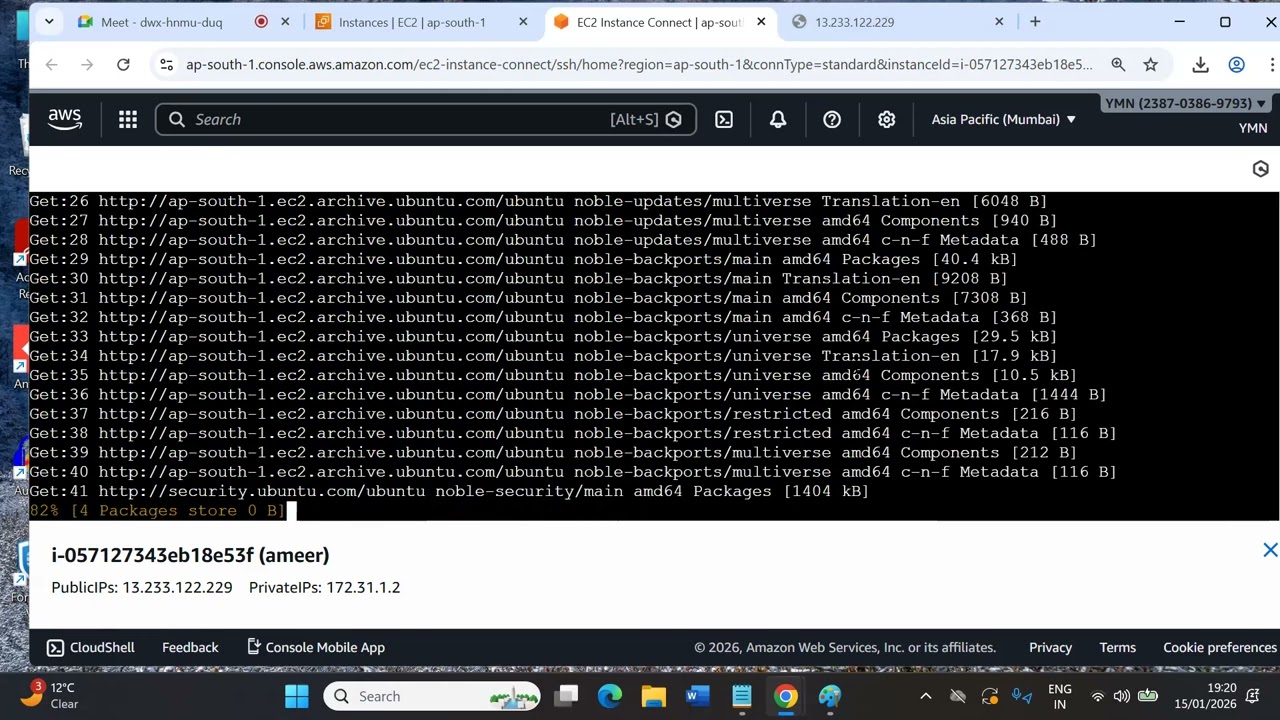The height and width of the screenshot is (720, 1280).
Task: Switch to the Instances | EC2 tab
Action: [412, 22]
